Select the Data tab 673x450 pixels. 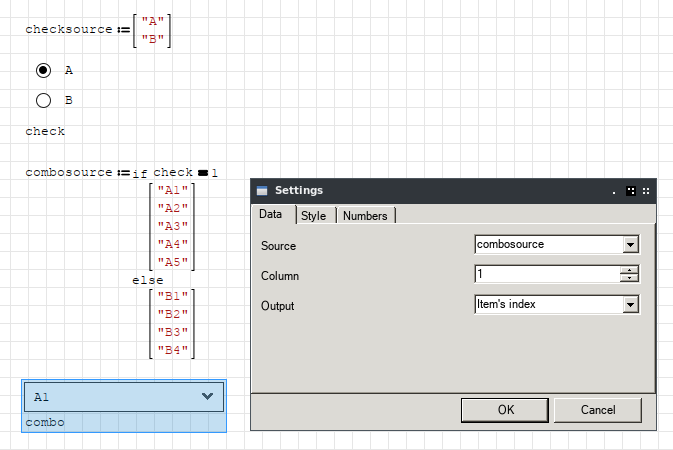pos(270,215)
